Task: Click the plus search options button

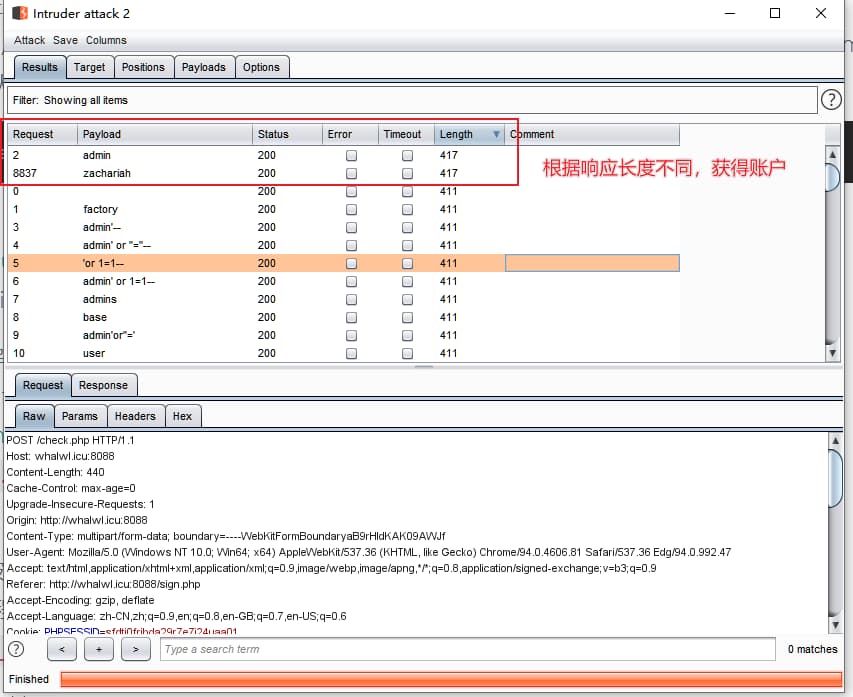Action: (99, 649)
